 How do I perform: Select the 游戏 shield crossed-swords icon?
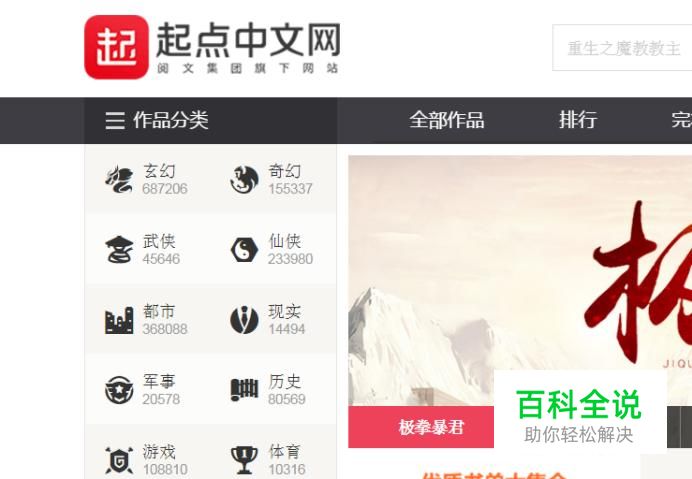(x=119, y=460)
